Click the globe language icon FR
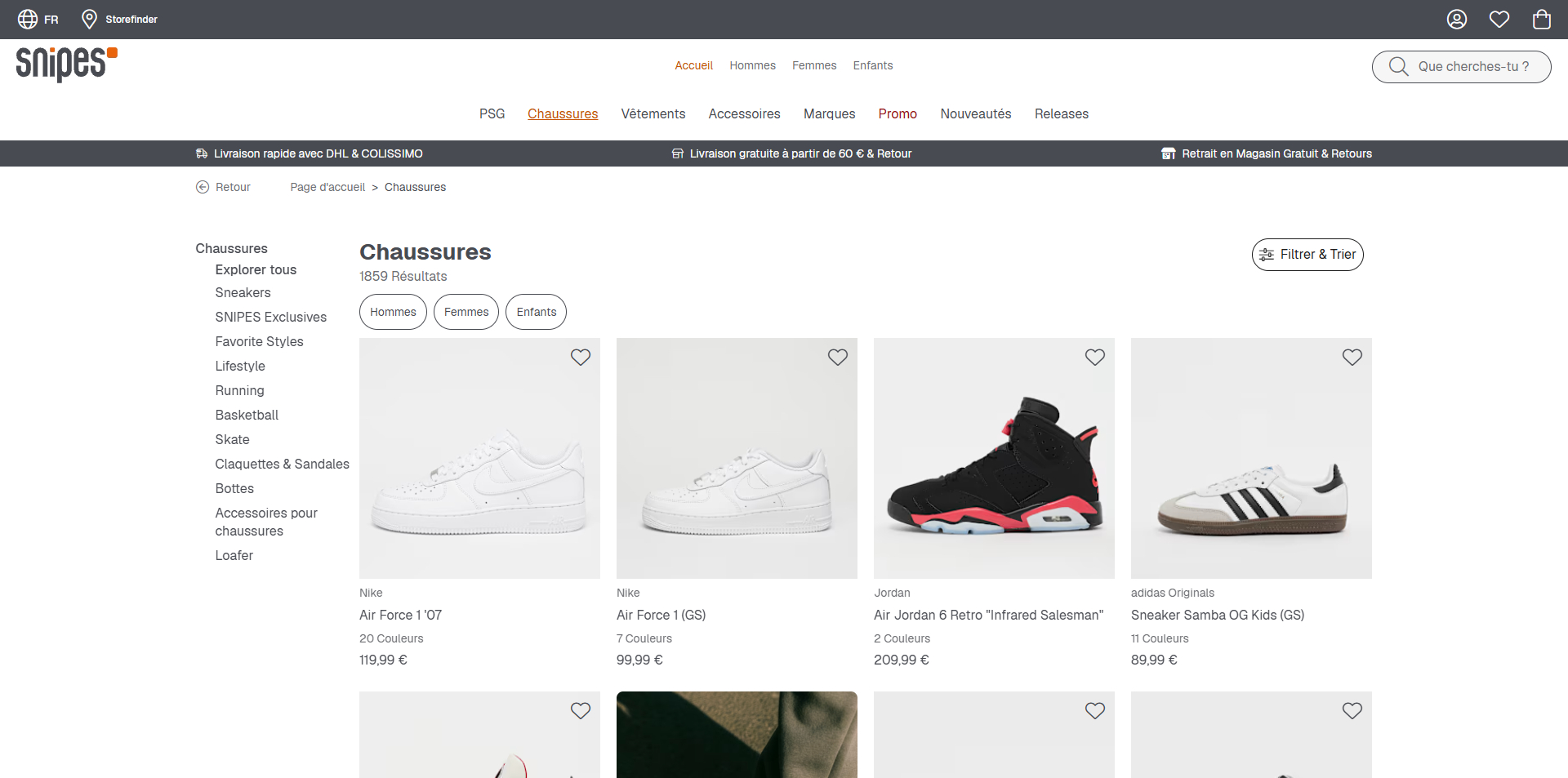 point(28,19)
